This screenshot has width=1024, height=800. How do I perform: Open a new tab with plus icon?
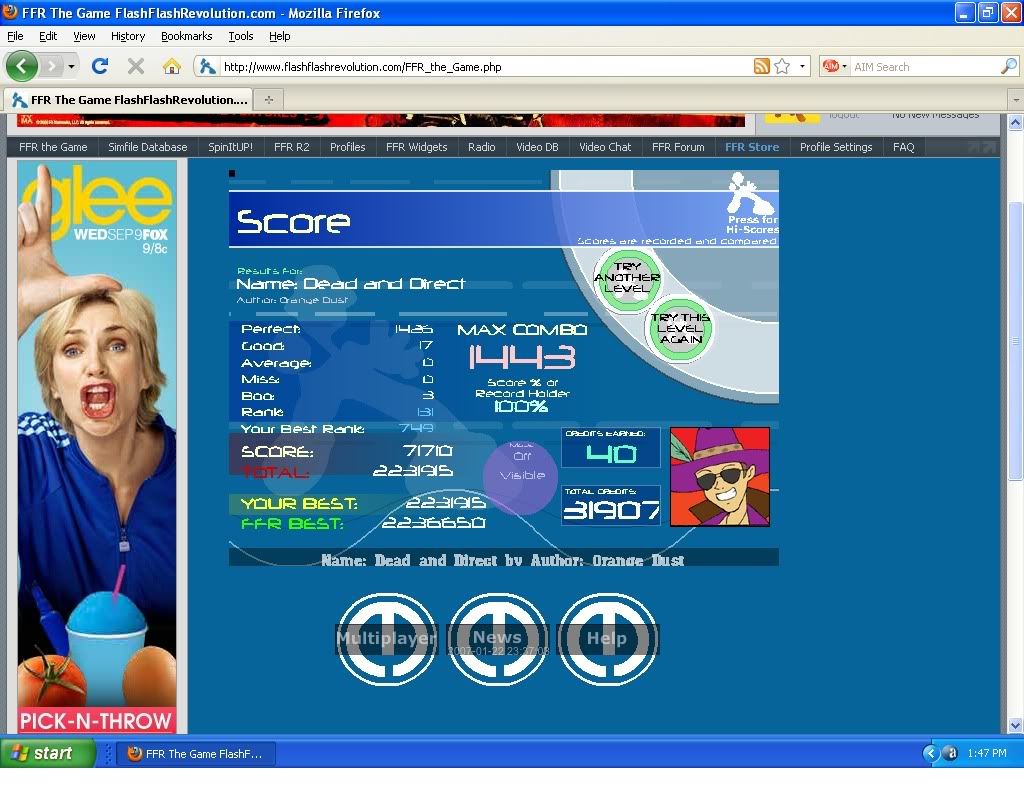coord(268,99)
